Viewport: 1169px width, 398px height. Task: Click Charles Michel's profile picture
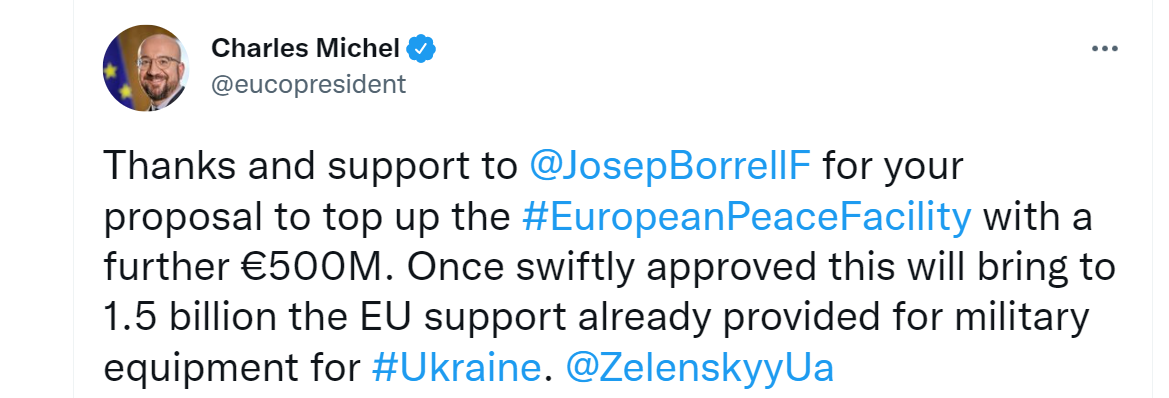pos(146,68)
